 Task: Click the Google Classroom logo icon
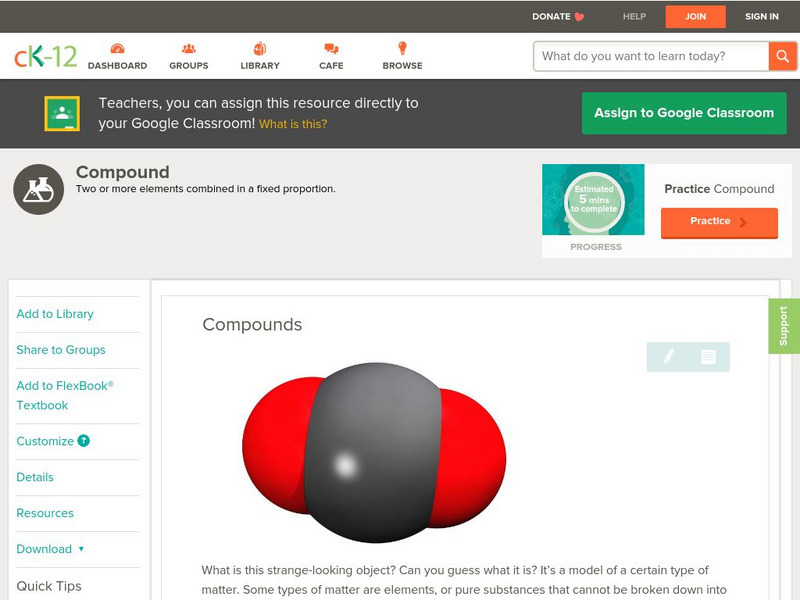click(62, 113)
